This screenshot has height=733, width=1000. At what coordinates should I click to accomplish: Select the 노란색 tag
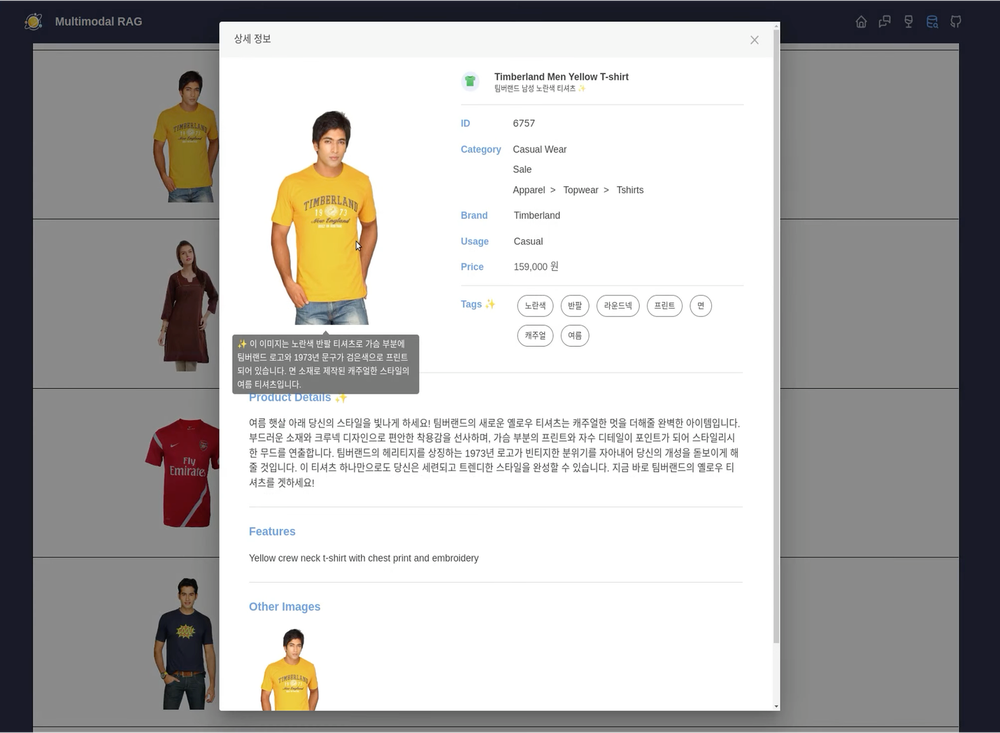coord(535,306)
